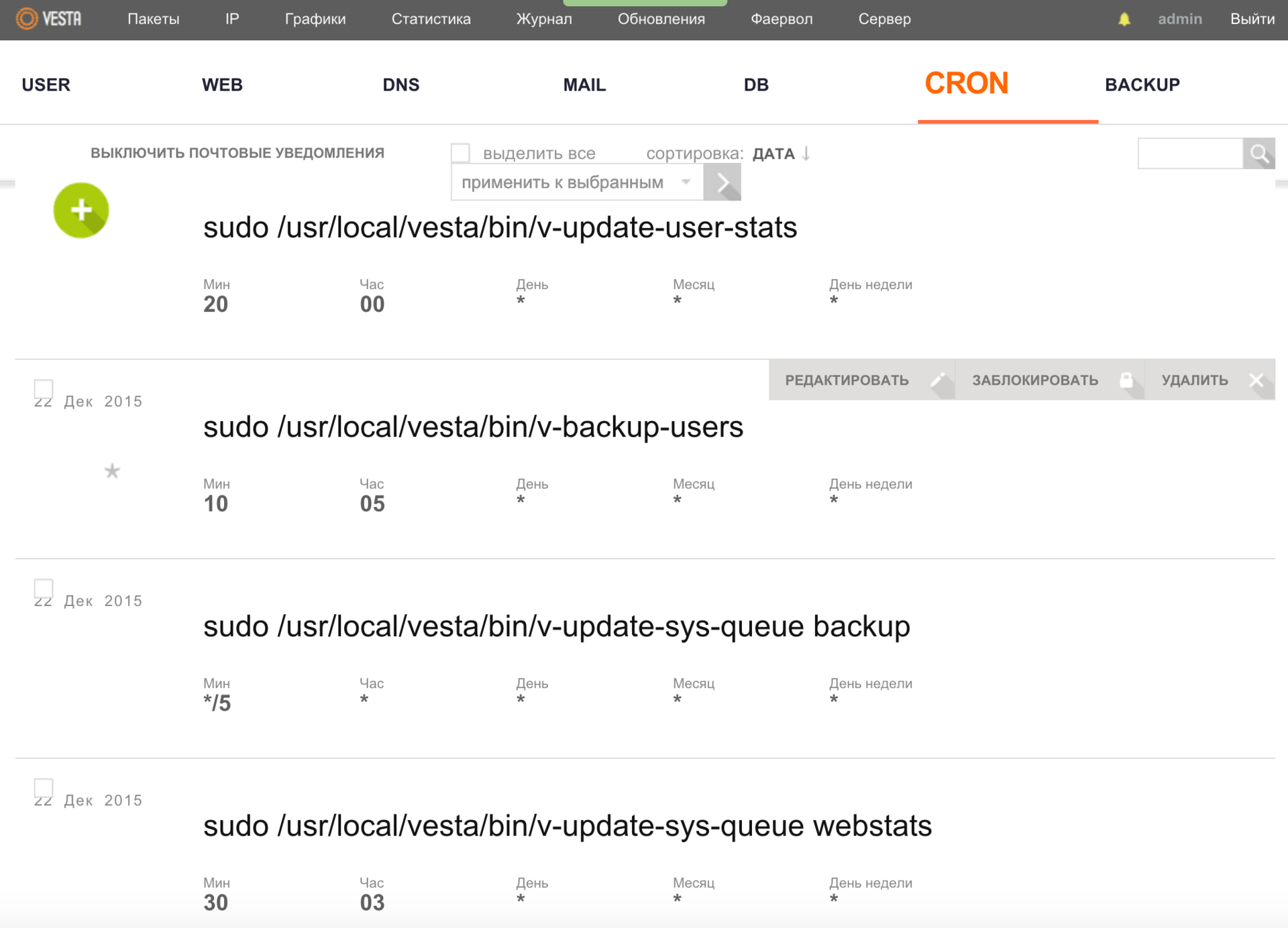Toggle выделить все checkbox to select all
This screenshot has width=1288, height=928.
coord(463,153)
